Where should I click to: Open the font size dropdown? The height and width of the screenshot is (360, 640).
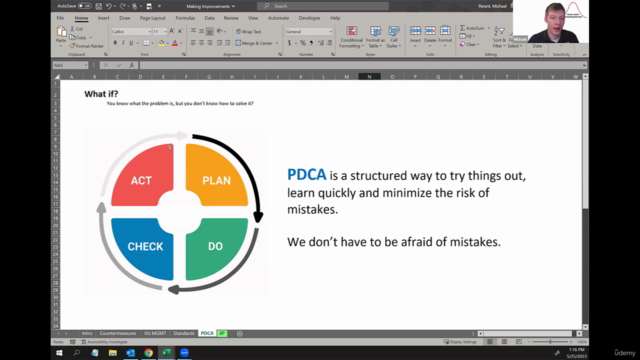[x=165, y=31]
